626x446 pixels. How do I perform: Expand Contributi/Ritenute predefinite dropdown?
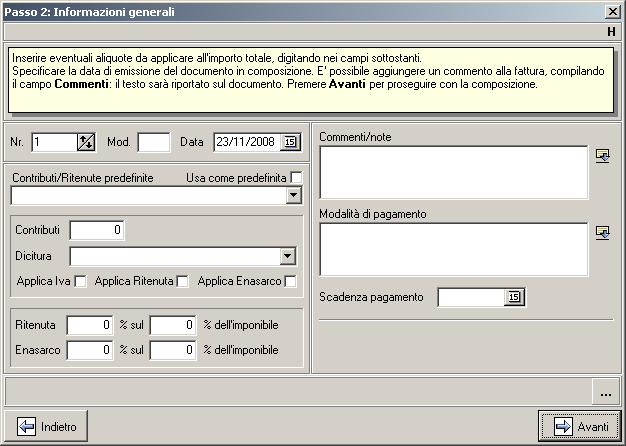(294, 196)
